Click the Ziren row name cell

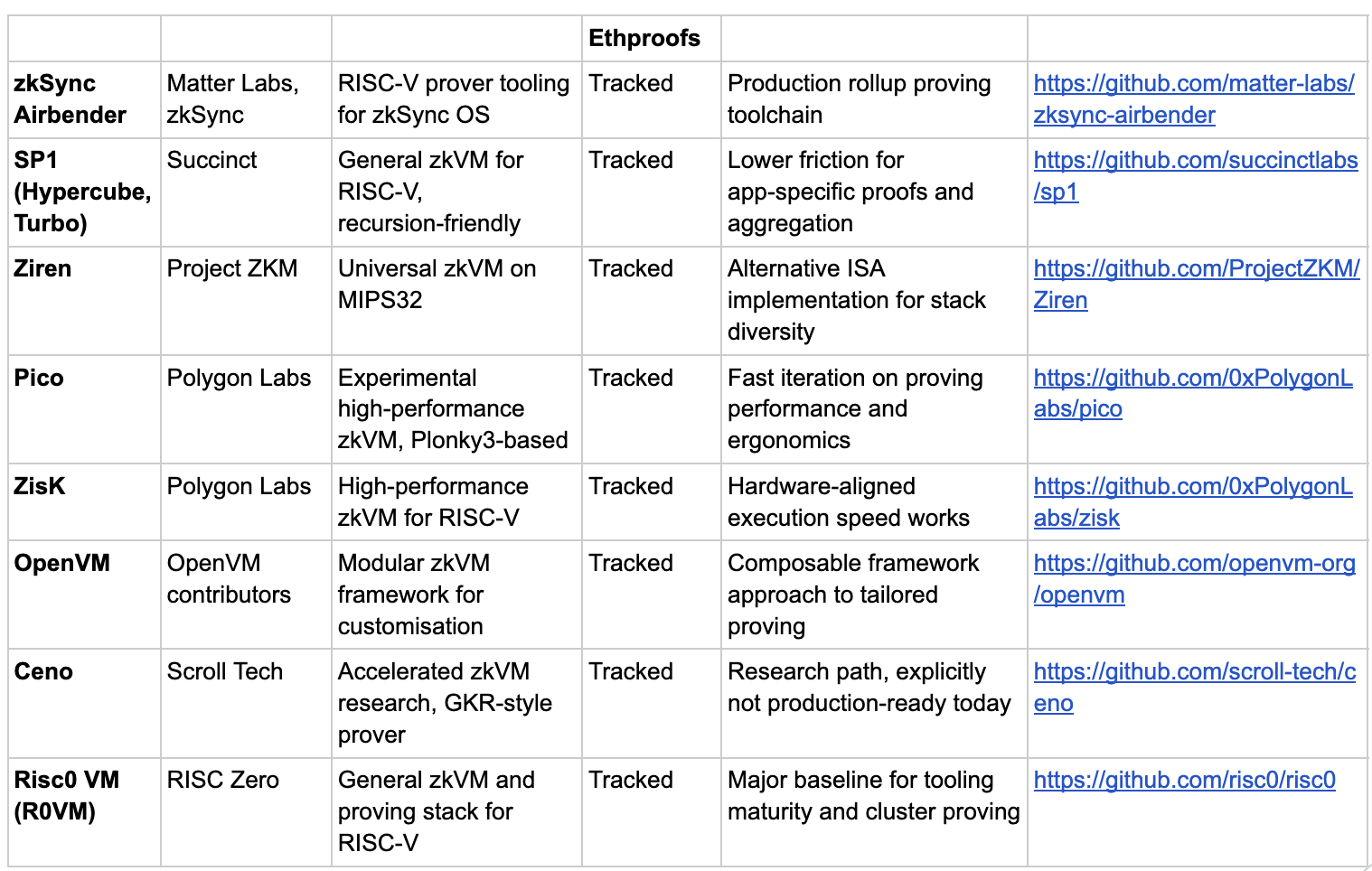click(85, 301)
